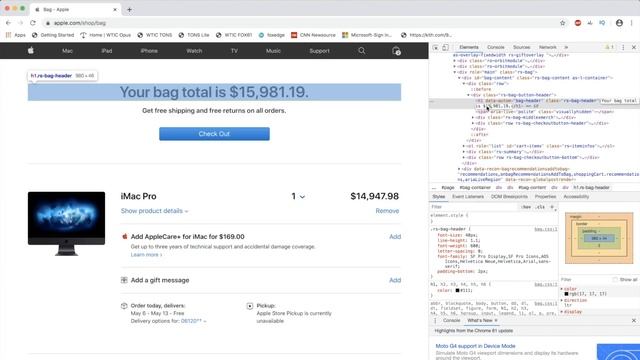
Task: Open the Event Listeners tab
Action: (468, 197)
